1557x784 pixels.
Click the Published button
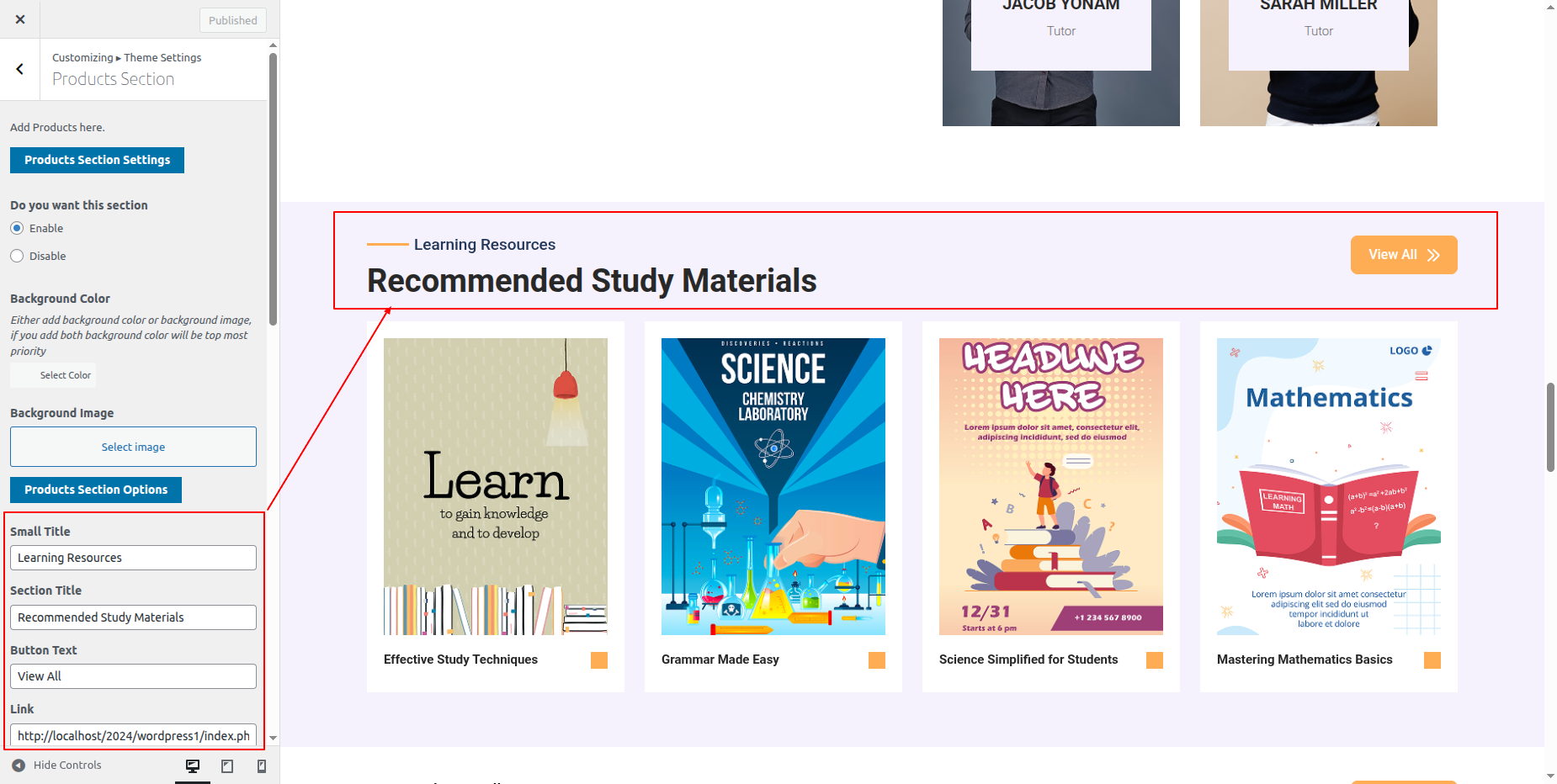(x=233, y=20)
